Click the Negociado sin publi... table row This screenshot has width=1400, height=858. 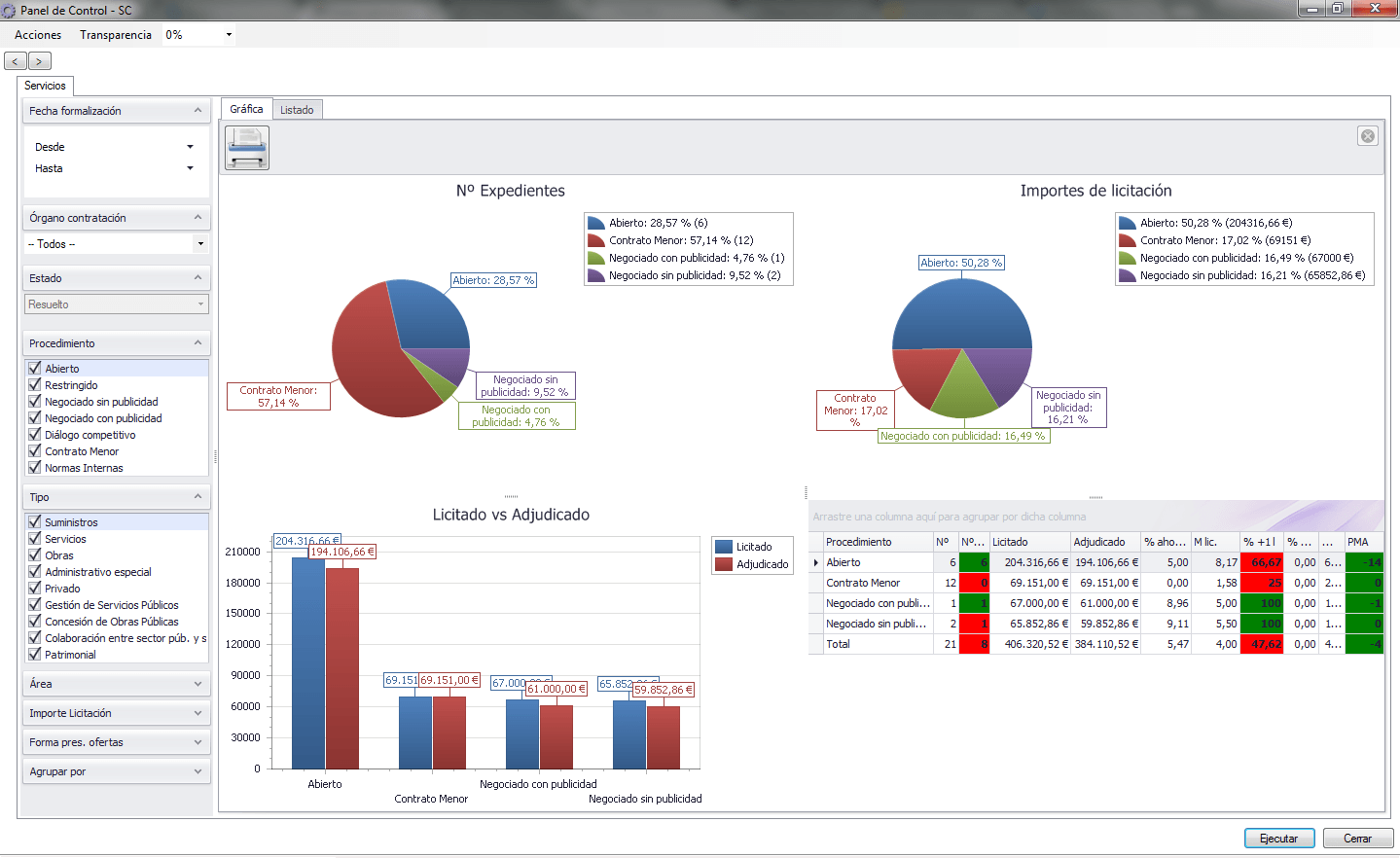[1095, 624]
